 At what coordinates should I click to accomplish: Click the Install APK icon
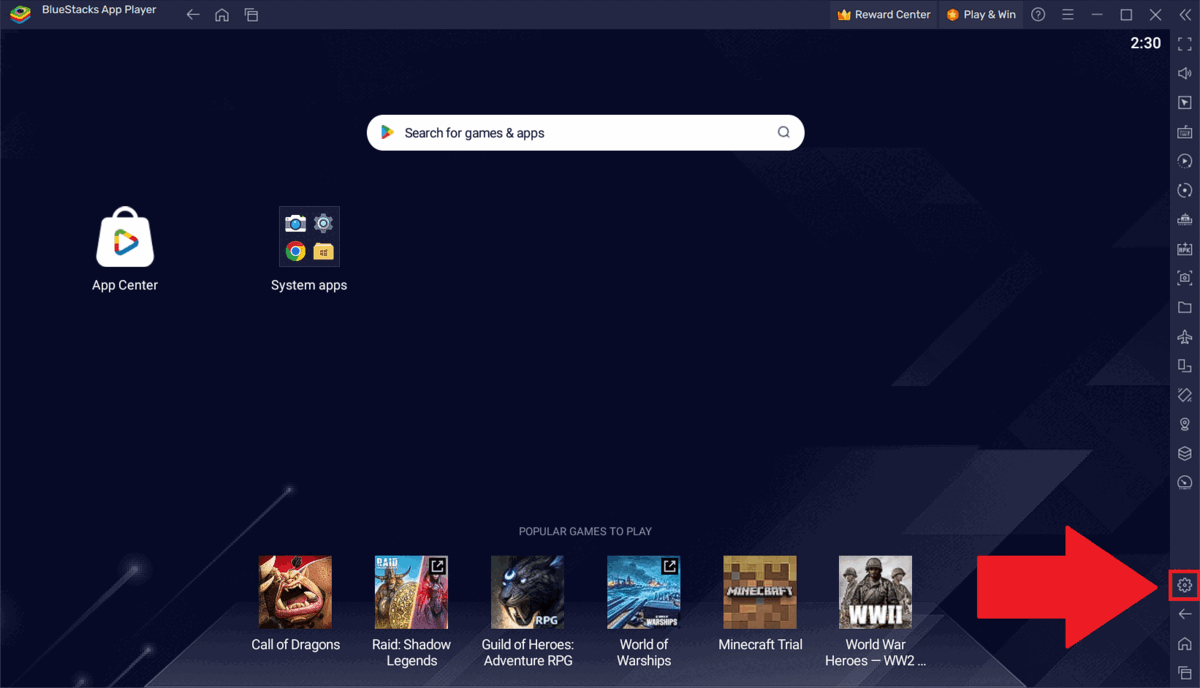click(1185, 249)
